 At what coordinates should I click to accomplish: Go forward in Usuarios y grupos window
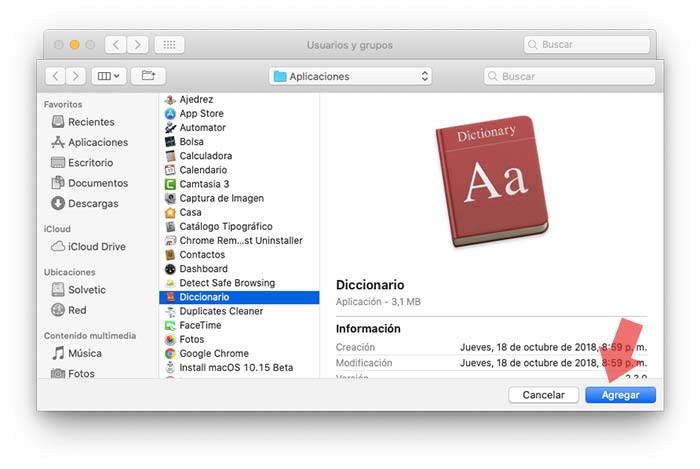tap(138, 45)
